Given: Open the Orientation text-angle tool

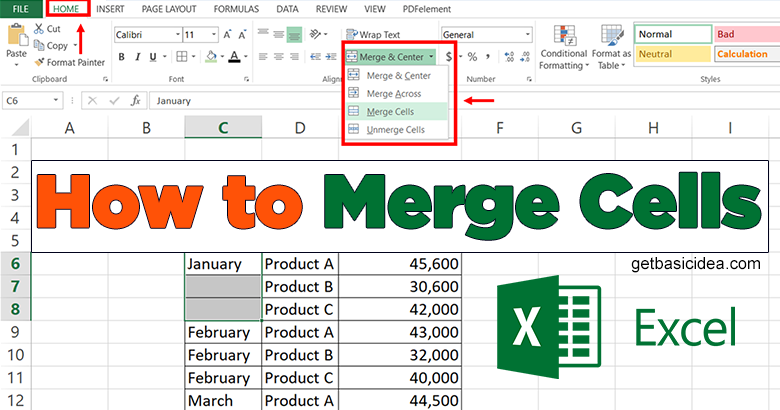Looking at the screenshot, I should click(x=315, y=34).
